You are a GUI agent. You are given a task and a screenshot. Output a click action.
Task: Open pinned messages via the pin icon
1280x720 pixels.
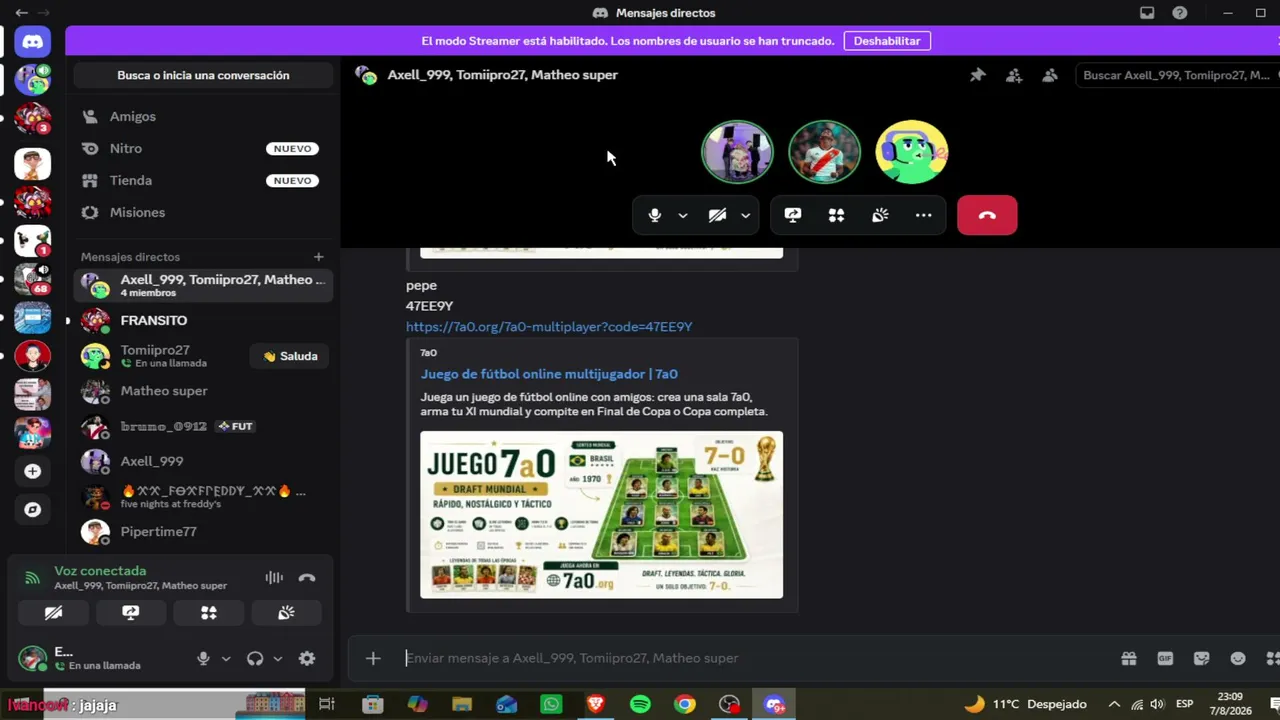[977, 75]
